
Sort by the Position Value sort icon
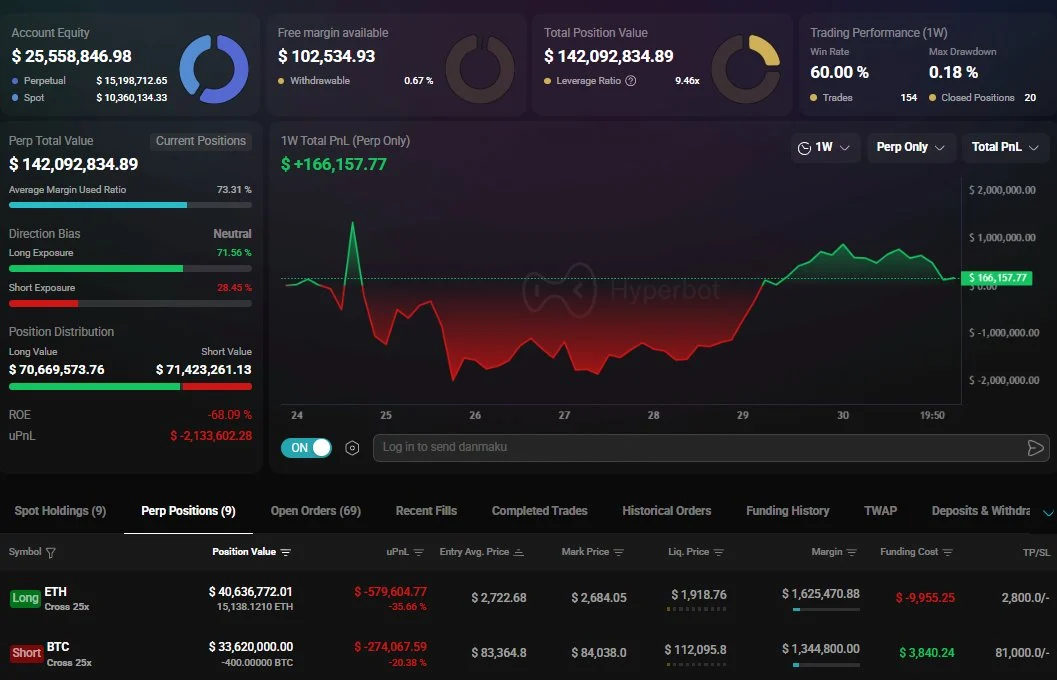[x=286, y=553]
